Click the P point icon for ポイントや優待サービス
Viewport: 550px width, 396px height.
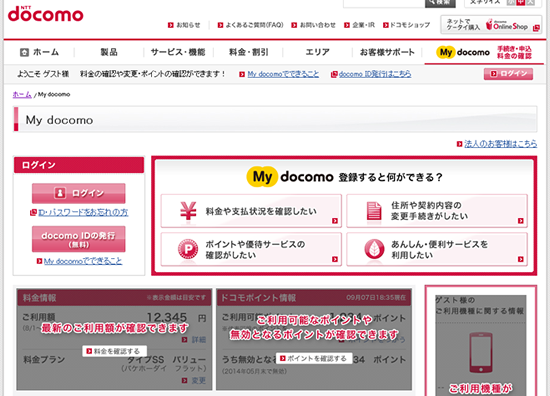point(188,249)
